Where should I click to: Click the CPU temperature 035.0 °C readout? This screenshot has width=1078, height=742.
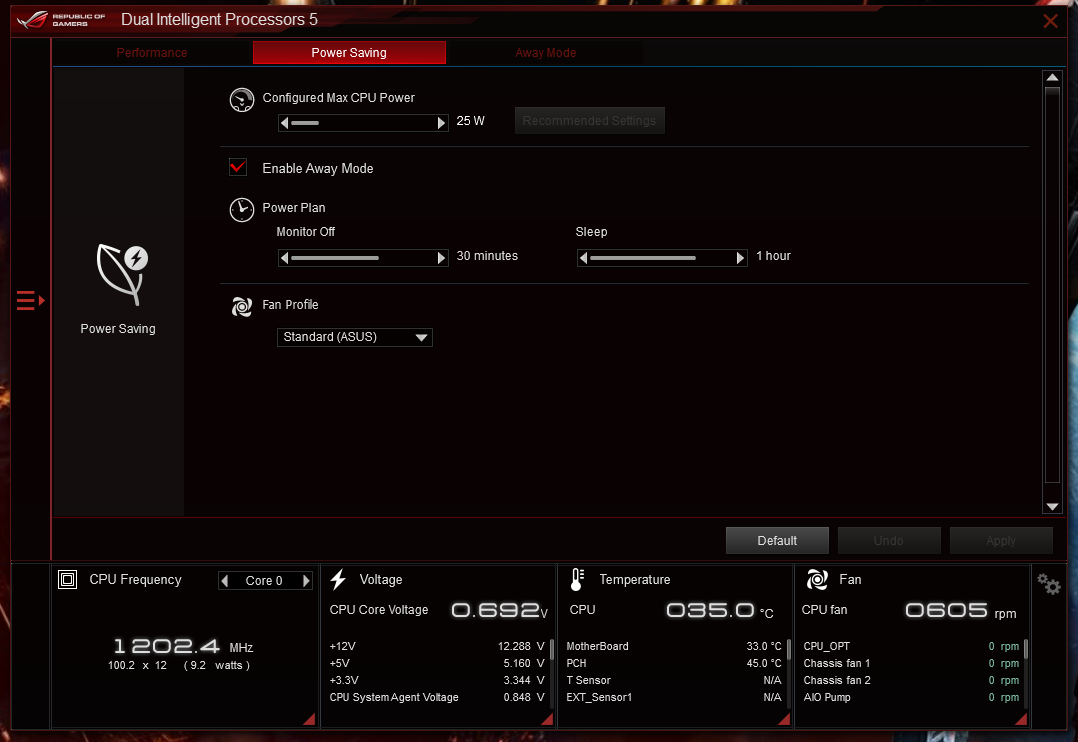click(x=720, y=610)
